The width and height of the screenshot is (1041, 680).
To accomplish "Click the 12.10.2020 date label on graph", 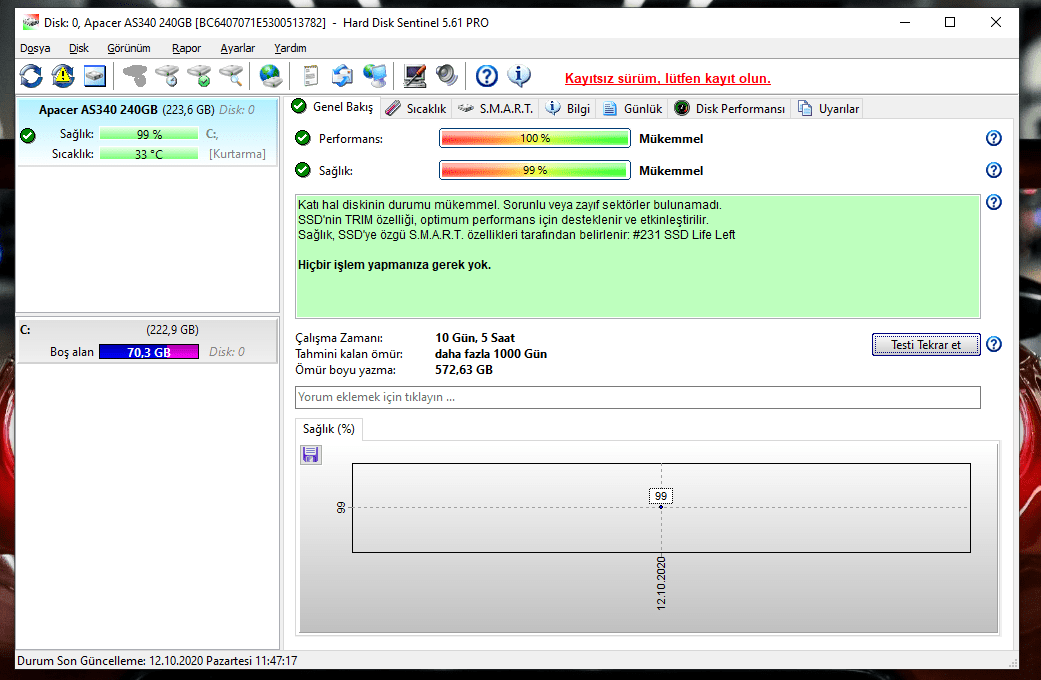I will (661, 584).
